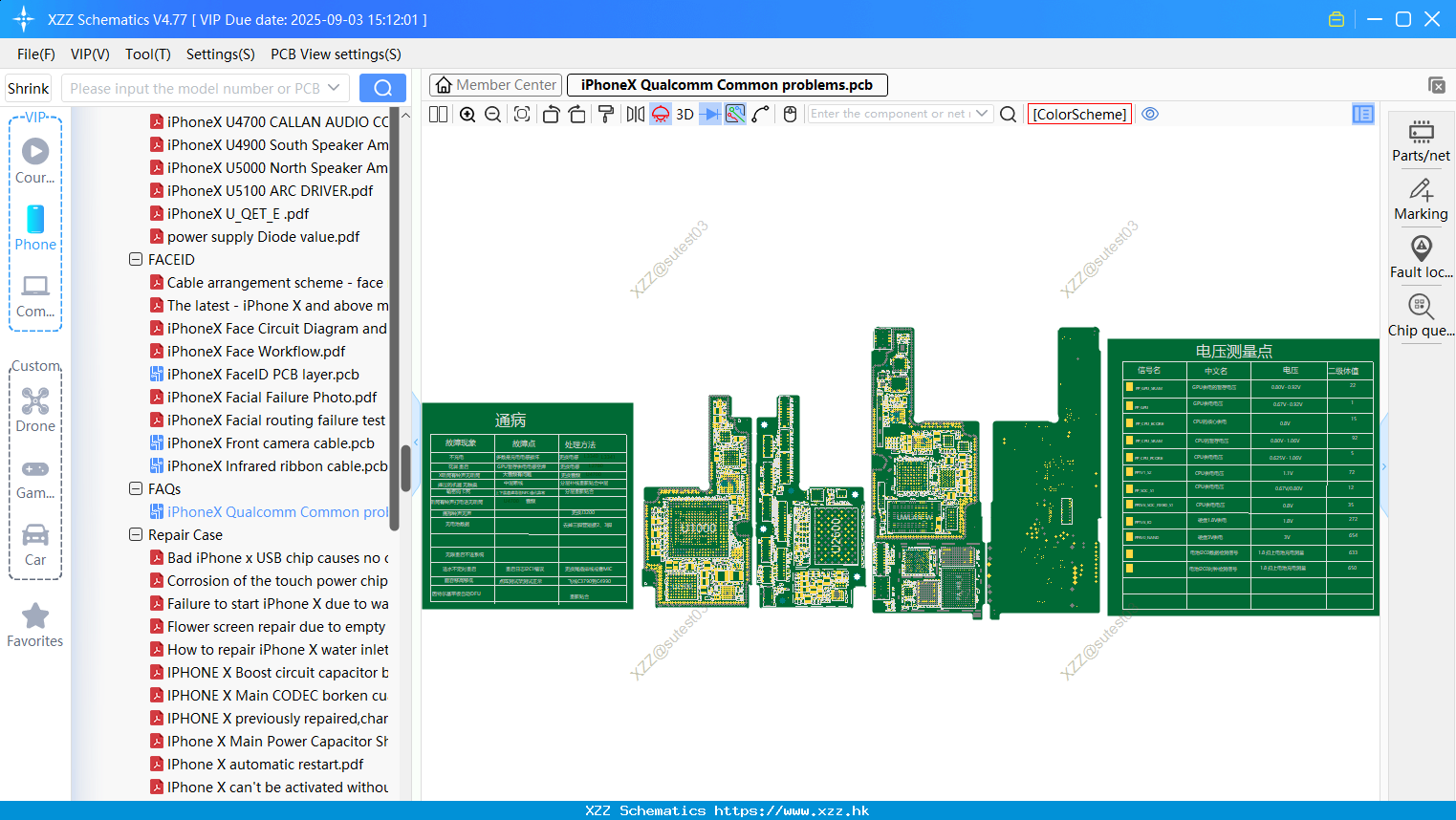1456x820 pixels.
Task: Select the Car category
Action: [35, 545]
